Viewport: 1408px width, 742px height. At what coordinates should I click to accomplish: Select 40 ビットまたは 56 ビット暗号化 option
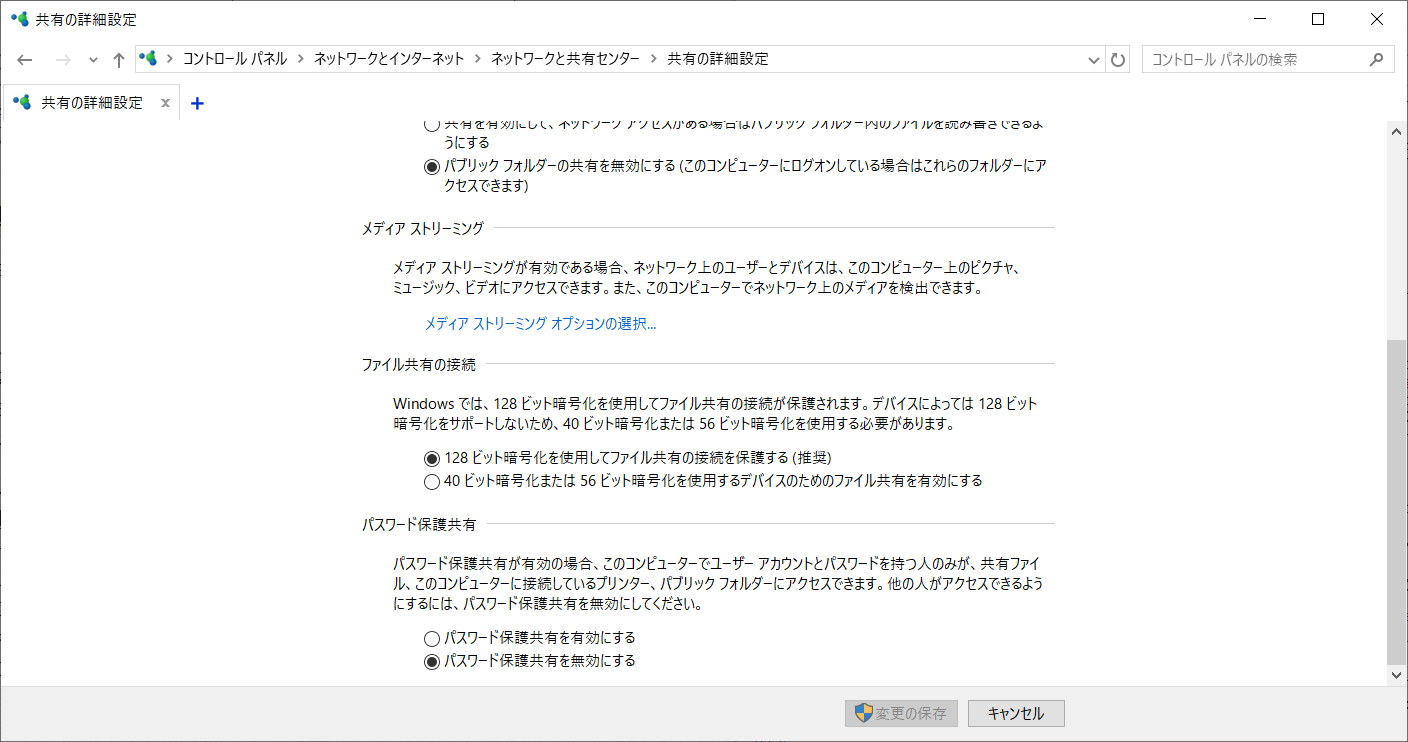click(432, 481)
